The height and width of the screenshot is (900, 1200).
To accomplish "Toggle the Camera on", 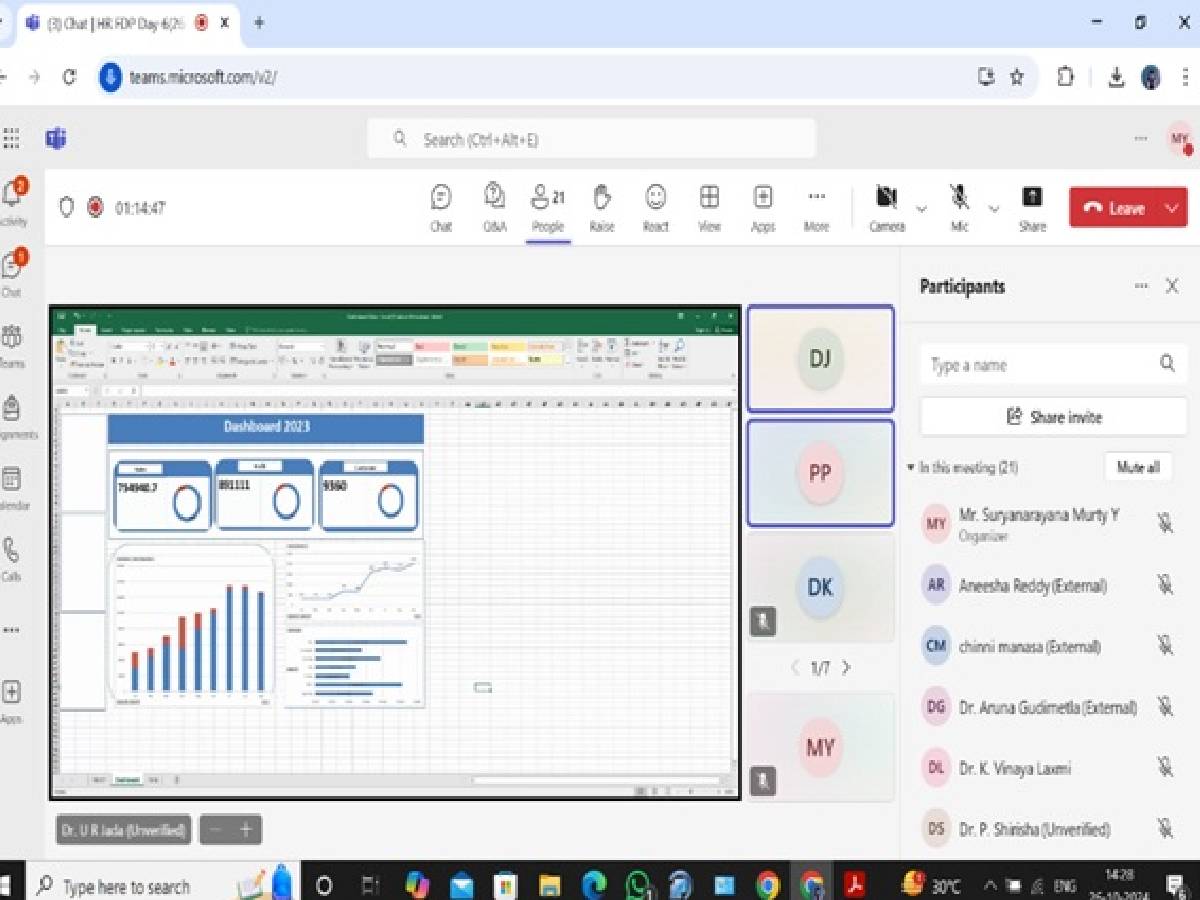I will pyautogui.click(x=886, y=207).
